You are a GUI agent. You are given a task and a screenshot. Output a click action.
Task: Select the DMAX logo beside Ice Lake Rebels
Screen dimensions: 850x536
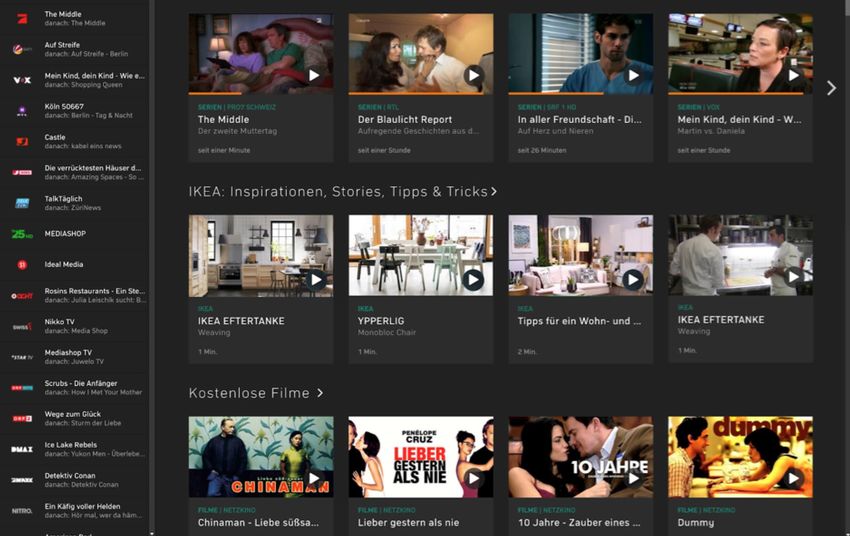pos(22,449)
